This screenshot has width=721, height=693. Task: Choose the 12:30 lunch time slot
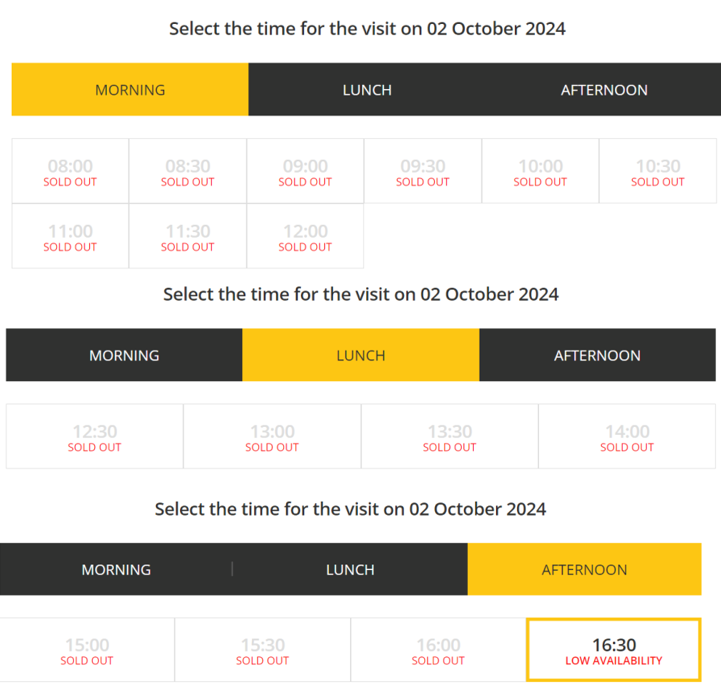click(x=95, y=437)
